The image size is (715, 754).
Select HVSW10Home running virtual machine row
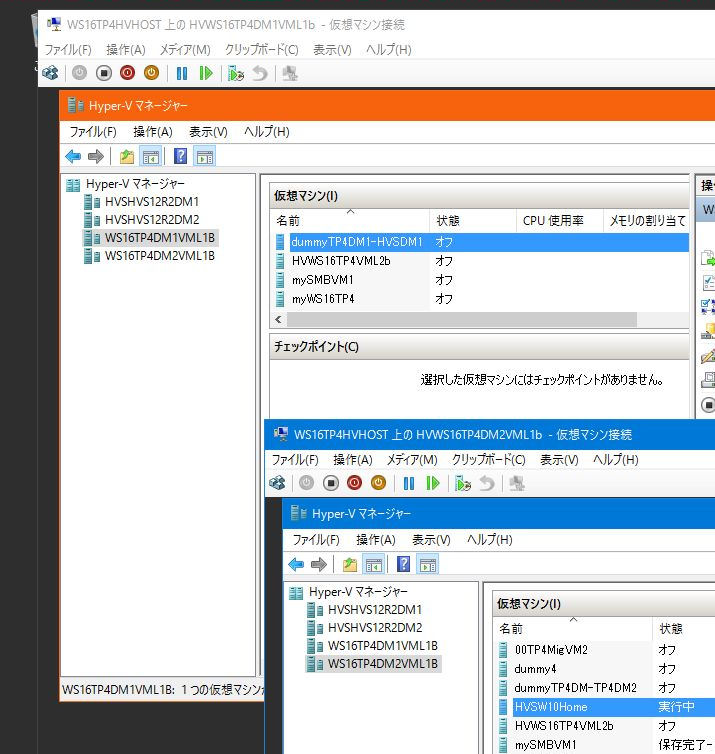click(606, 707)
